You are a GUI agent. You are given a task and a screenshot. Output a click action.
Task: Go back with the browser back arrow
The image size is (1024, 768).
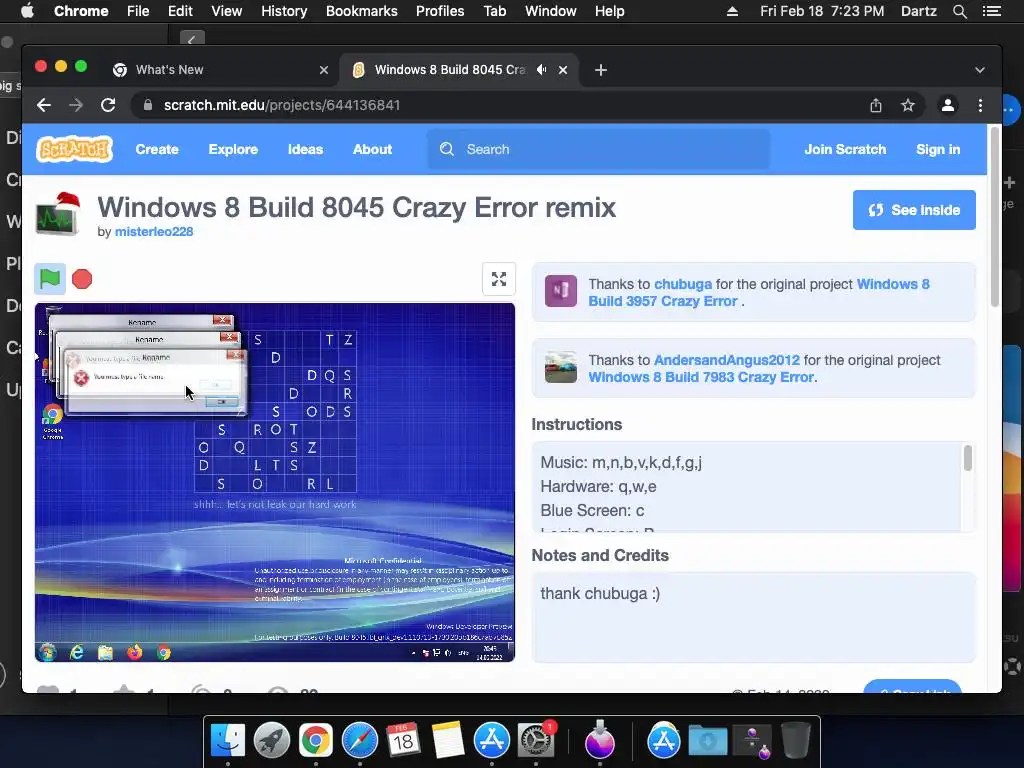[x=44, y=105]
